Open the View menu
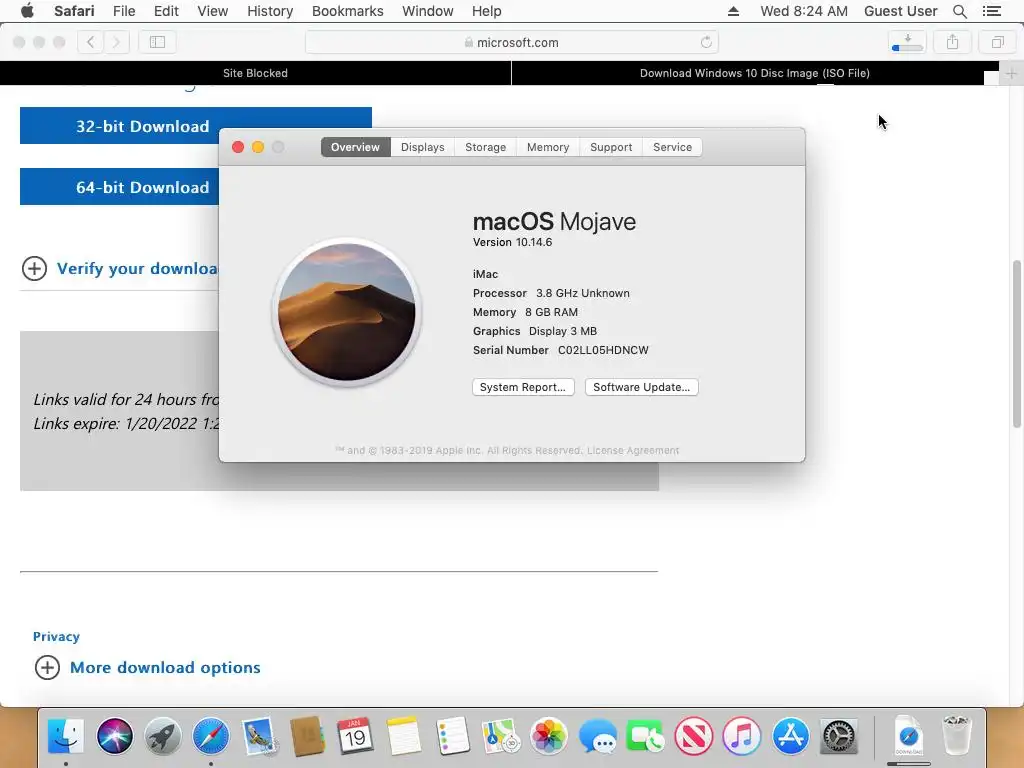 click(x=213, y=11)
